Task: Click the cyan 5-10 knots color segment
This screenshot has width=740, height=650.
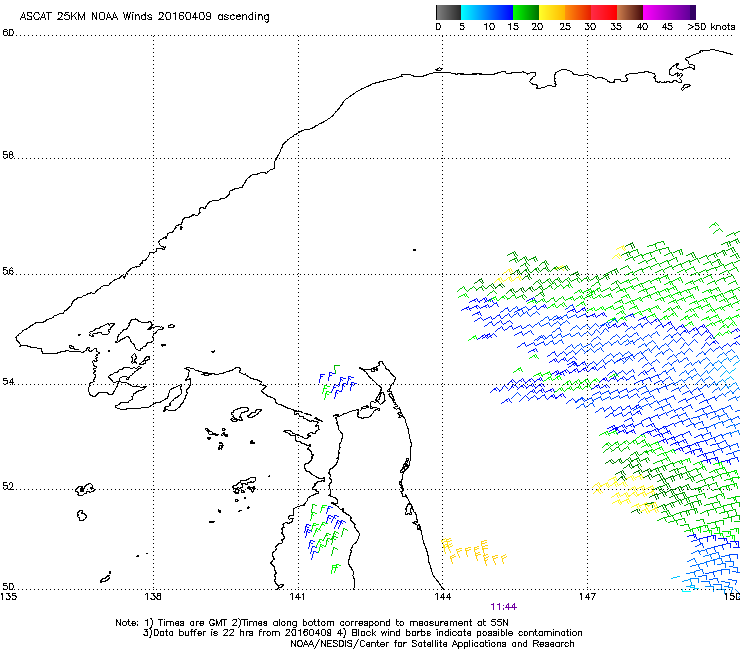Action: (x=474, y=12)
